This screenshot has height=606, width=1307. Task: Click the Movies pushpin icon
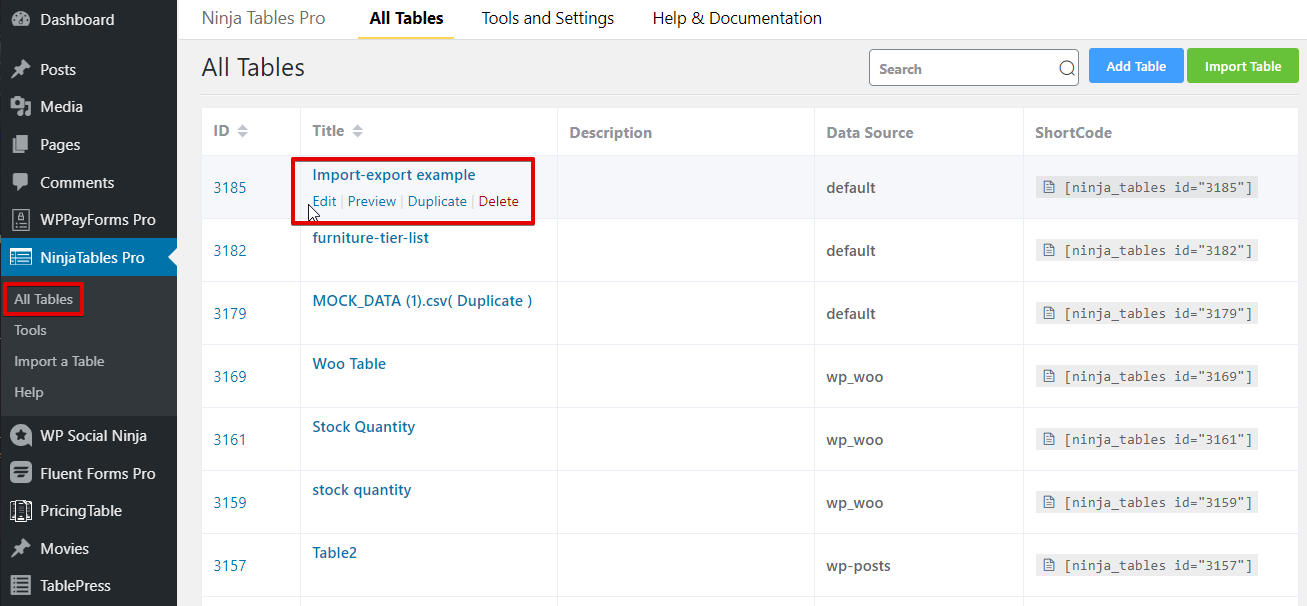20,548
